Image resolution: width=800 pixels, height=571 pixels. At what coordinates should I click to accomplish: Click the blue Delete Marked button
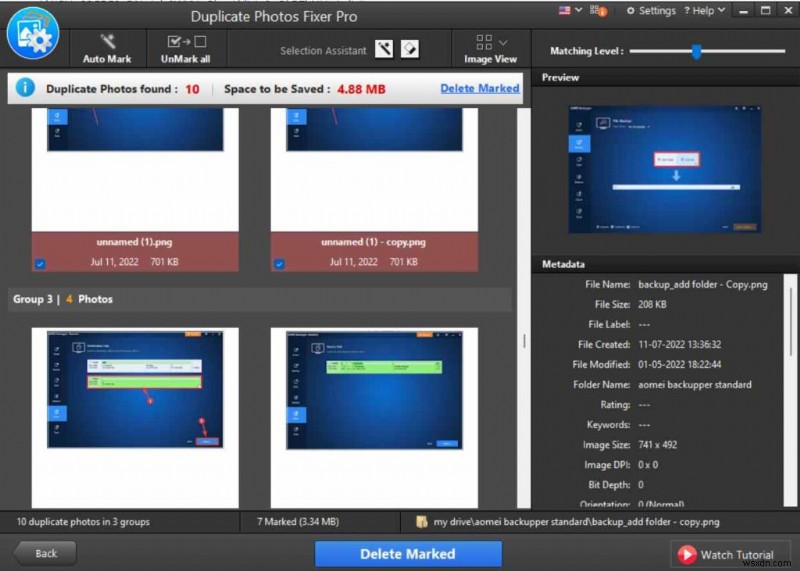pos(408,554)
